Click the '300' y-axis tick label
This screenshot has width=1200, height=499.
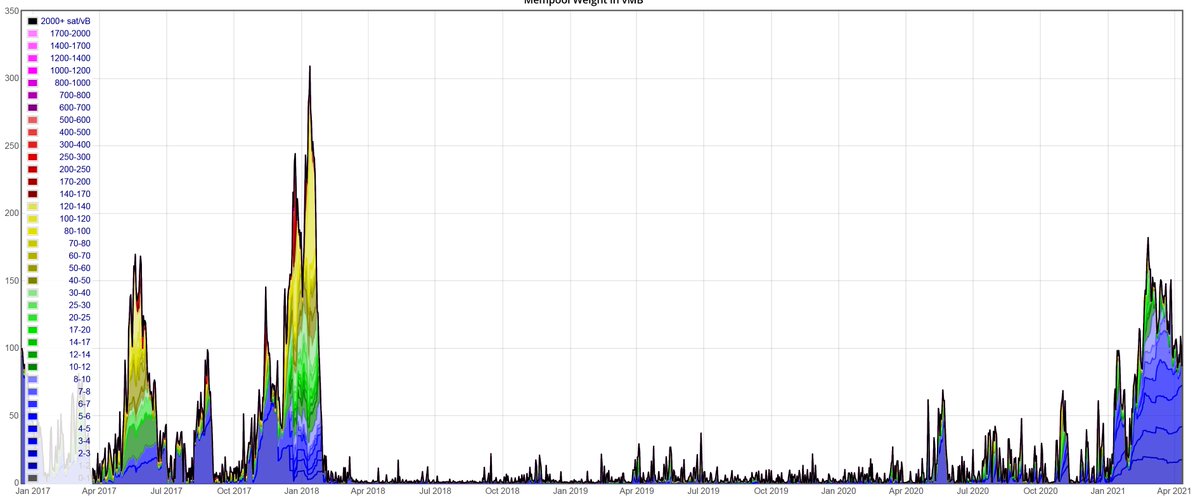tap(10, 78)
